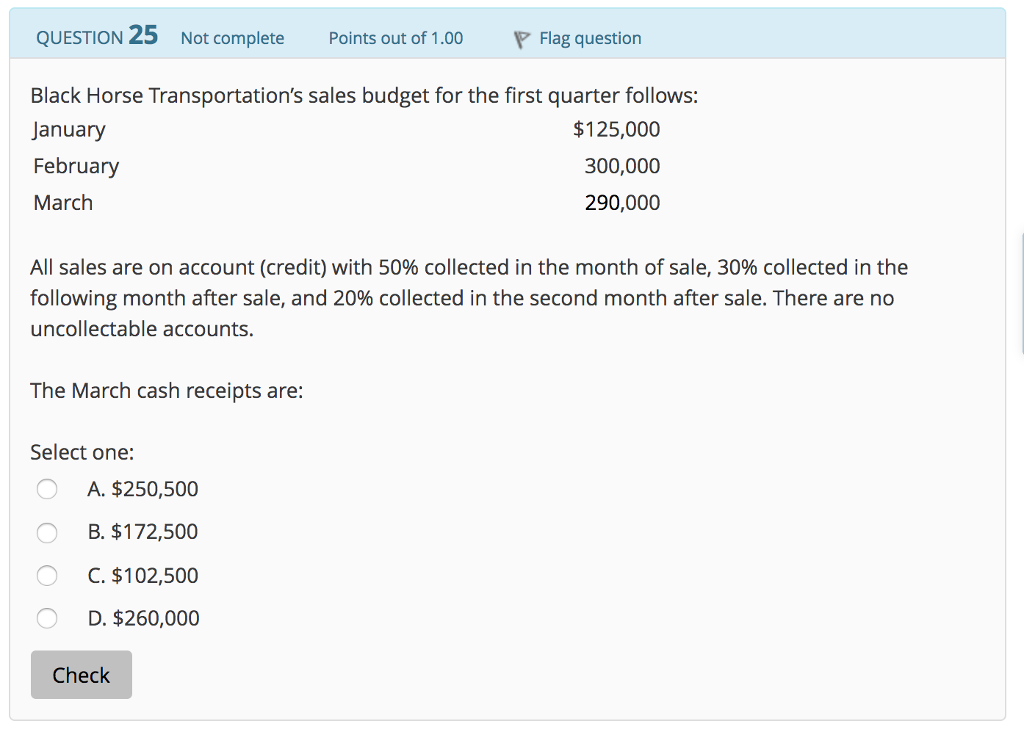Pick the radio button for option C
The image size is (1024, 743).
click(47, 576)
